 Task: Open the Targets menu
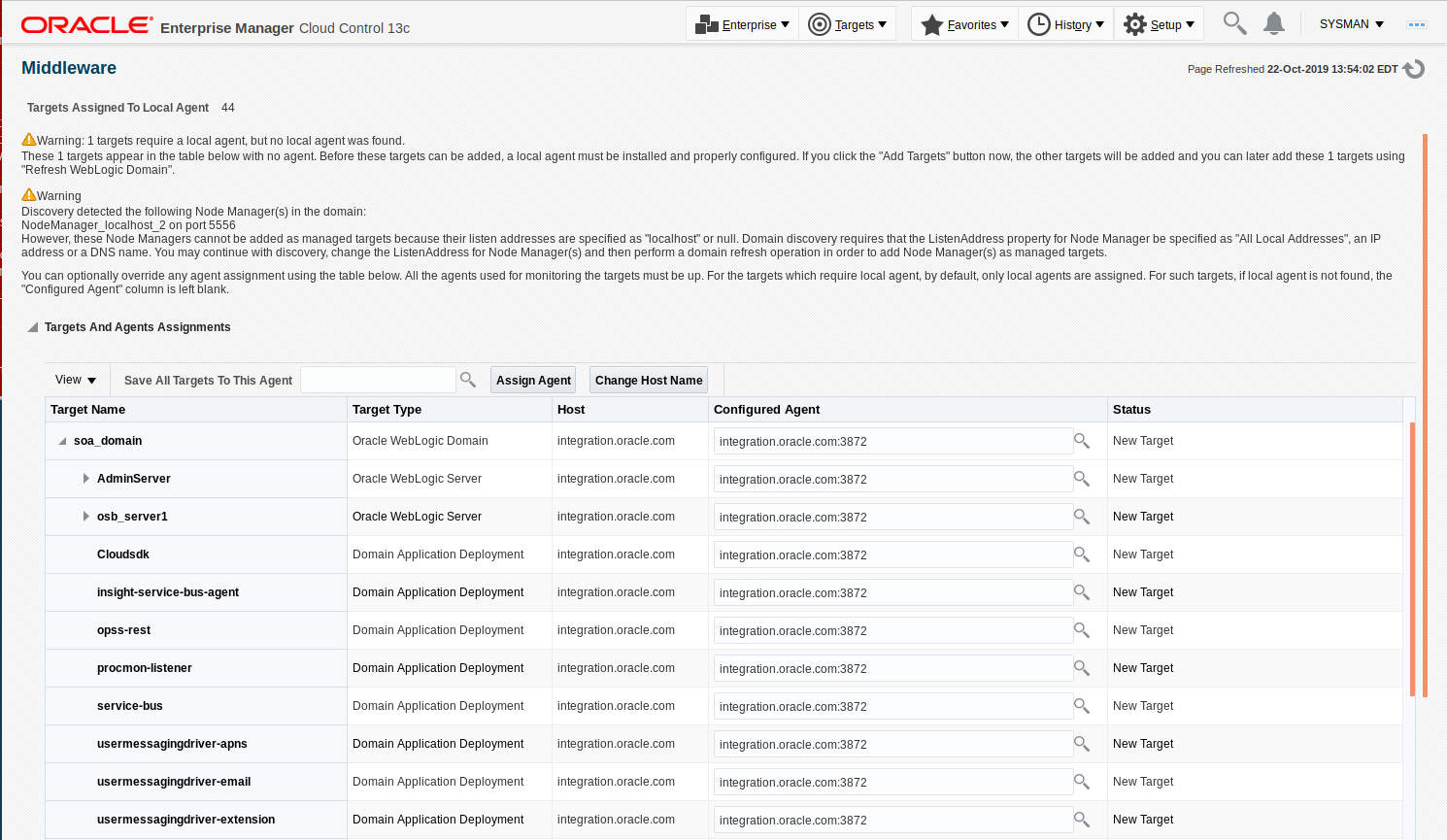click(848, 24)
